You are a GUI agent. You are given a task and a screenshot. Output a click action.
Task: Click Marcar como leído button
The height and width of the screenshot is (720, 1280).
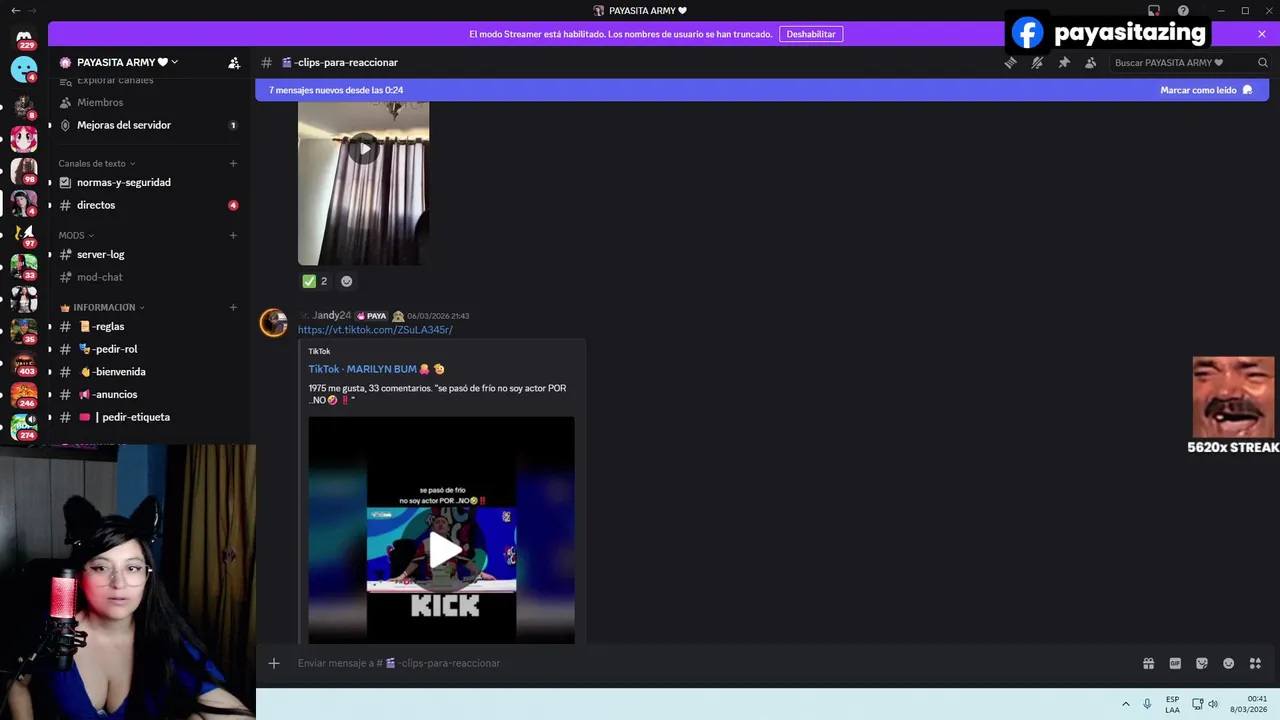coord(1206,90)
